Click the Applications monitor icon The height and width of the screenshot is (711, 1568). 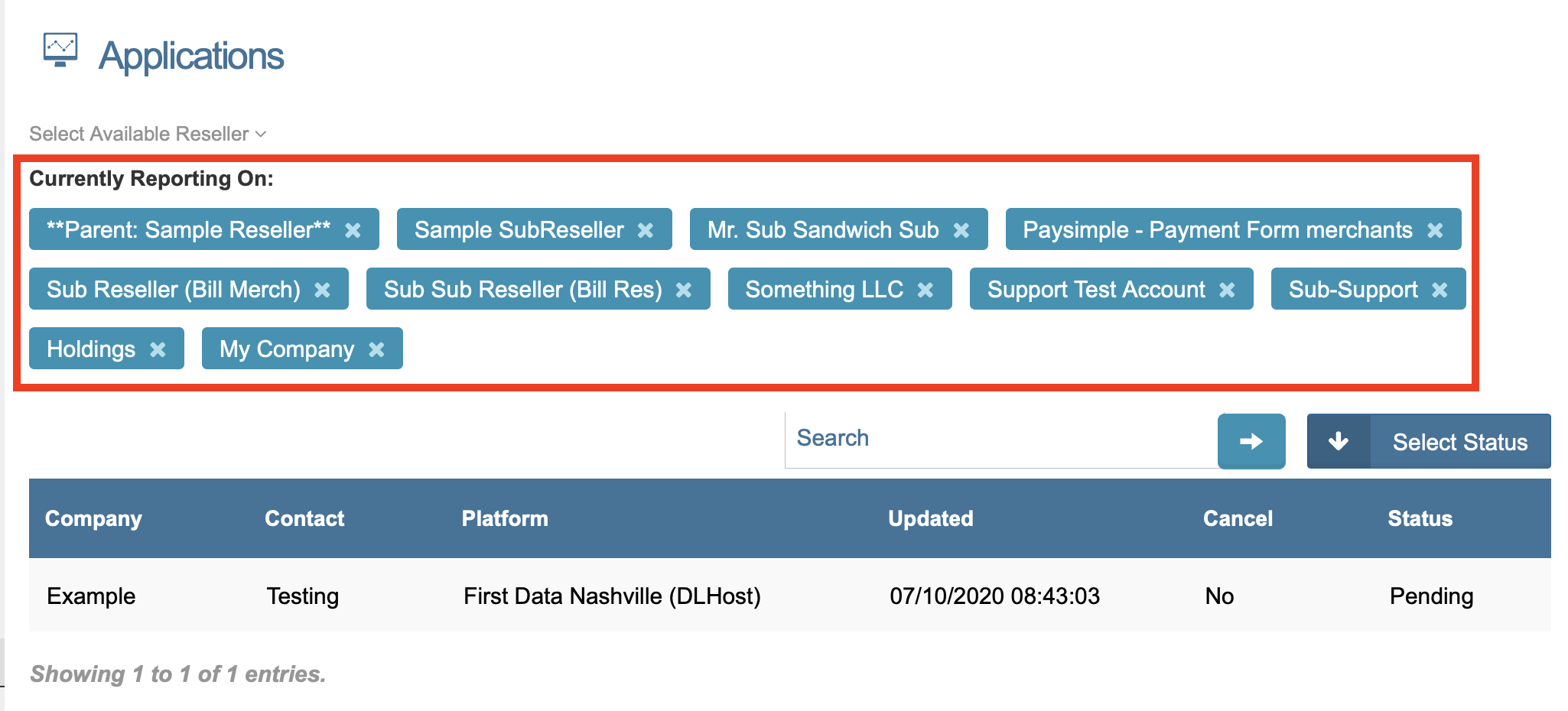coord(60,50)
